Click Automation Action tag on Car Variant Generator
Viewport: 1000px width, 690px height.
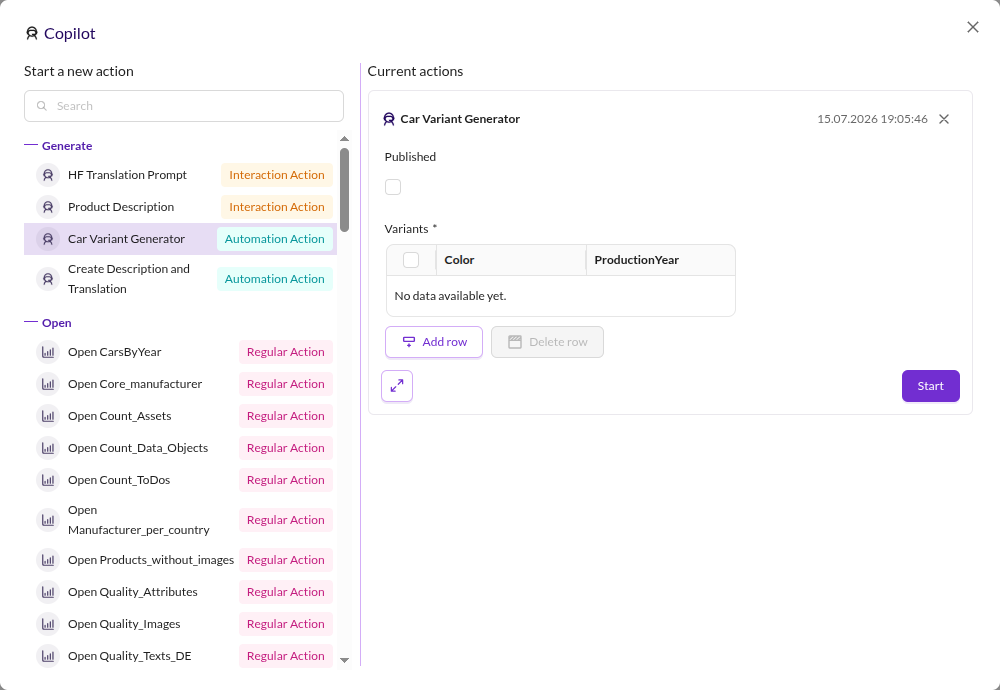tap(275, 239)
